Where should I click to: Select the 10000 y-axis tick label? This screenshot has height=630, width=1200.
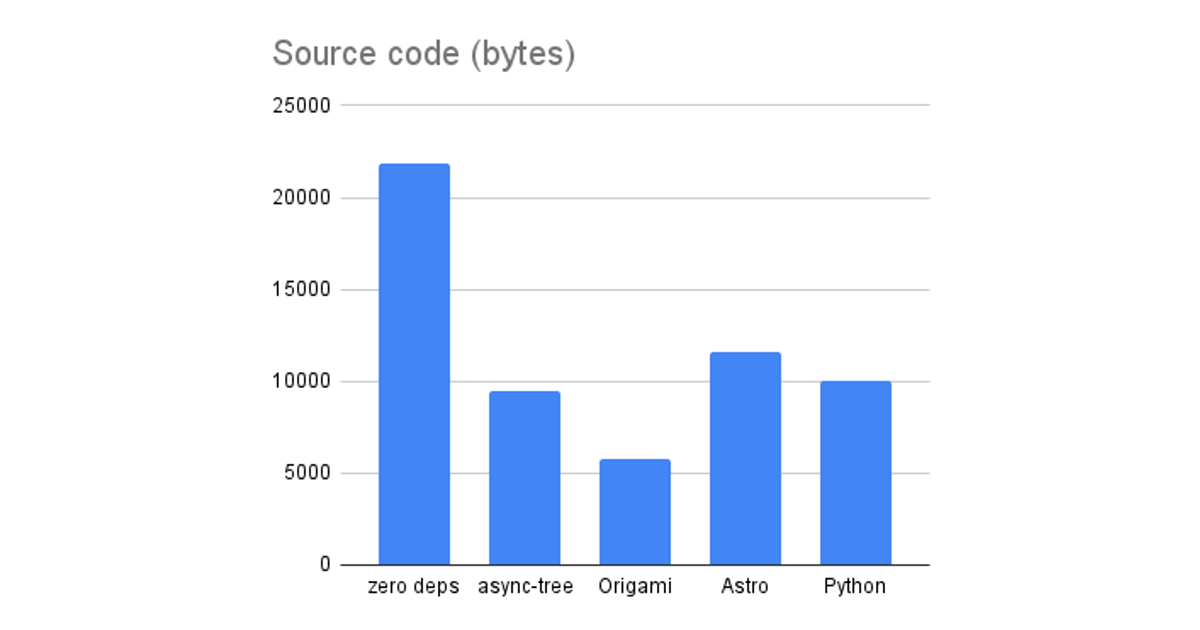(x=302, y=382)
